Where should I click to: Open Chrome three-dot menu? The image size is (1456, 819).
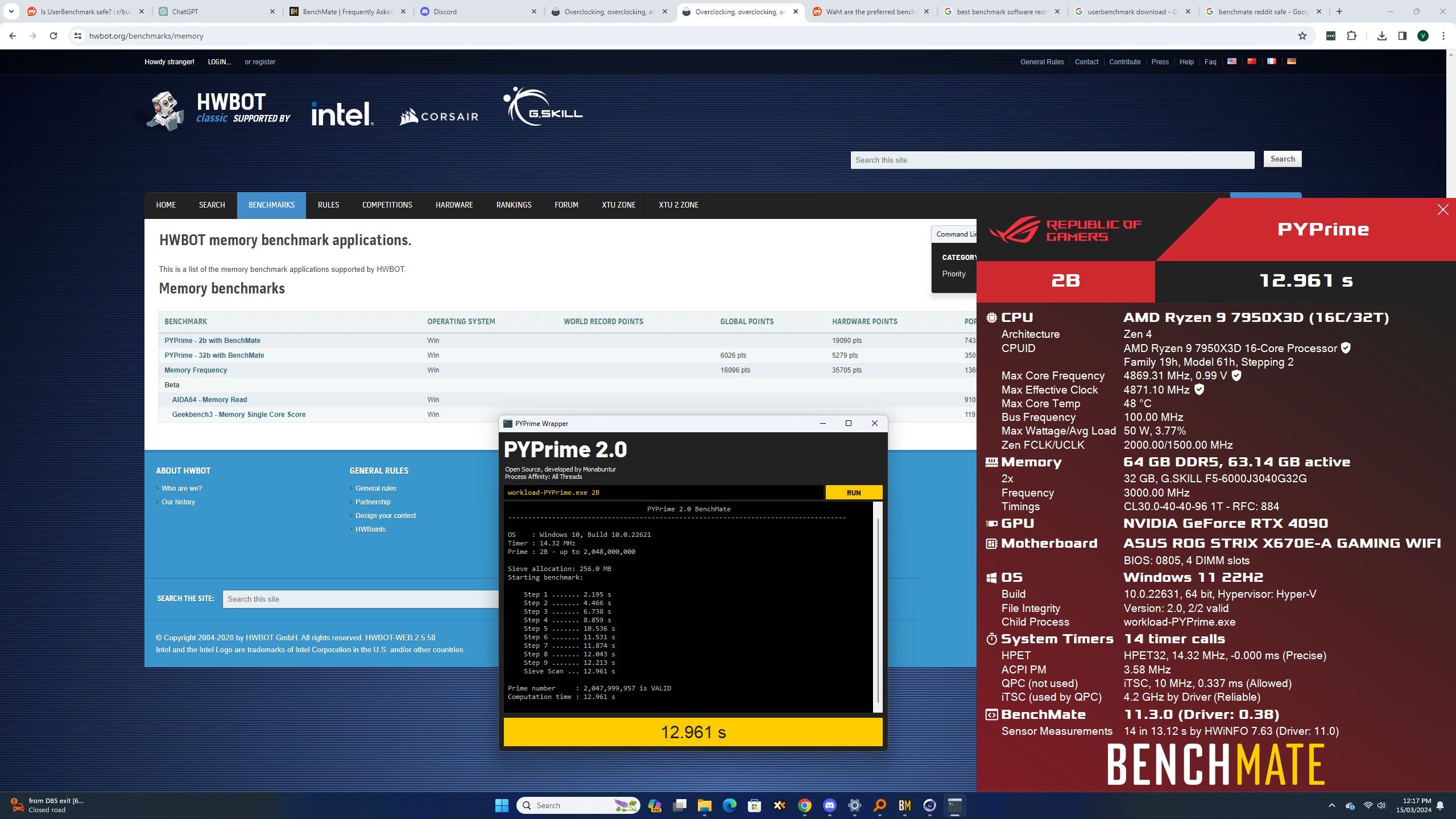point(1443,36)
